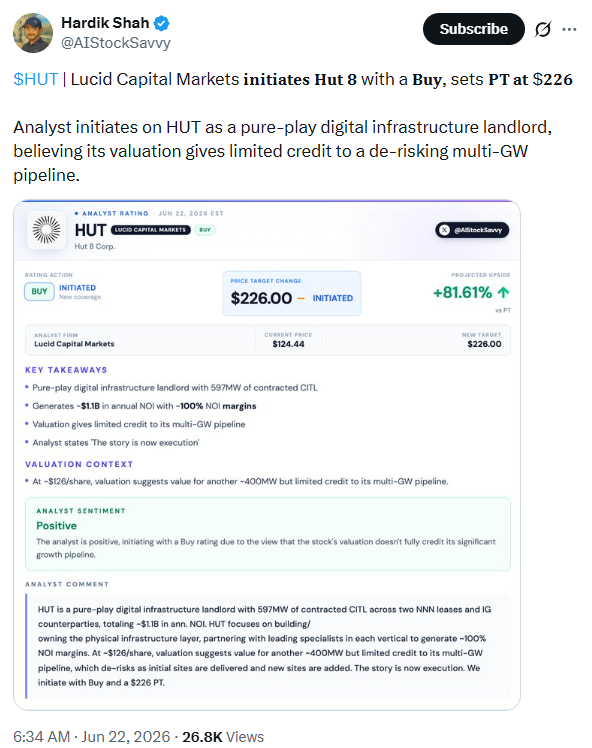Click the Positive sentiment label
The image size is (592, 748).
pos(56,526)
